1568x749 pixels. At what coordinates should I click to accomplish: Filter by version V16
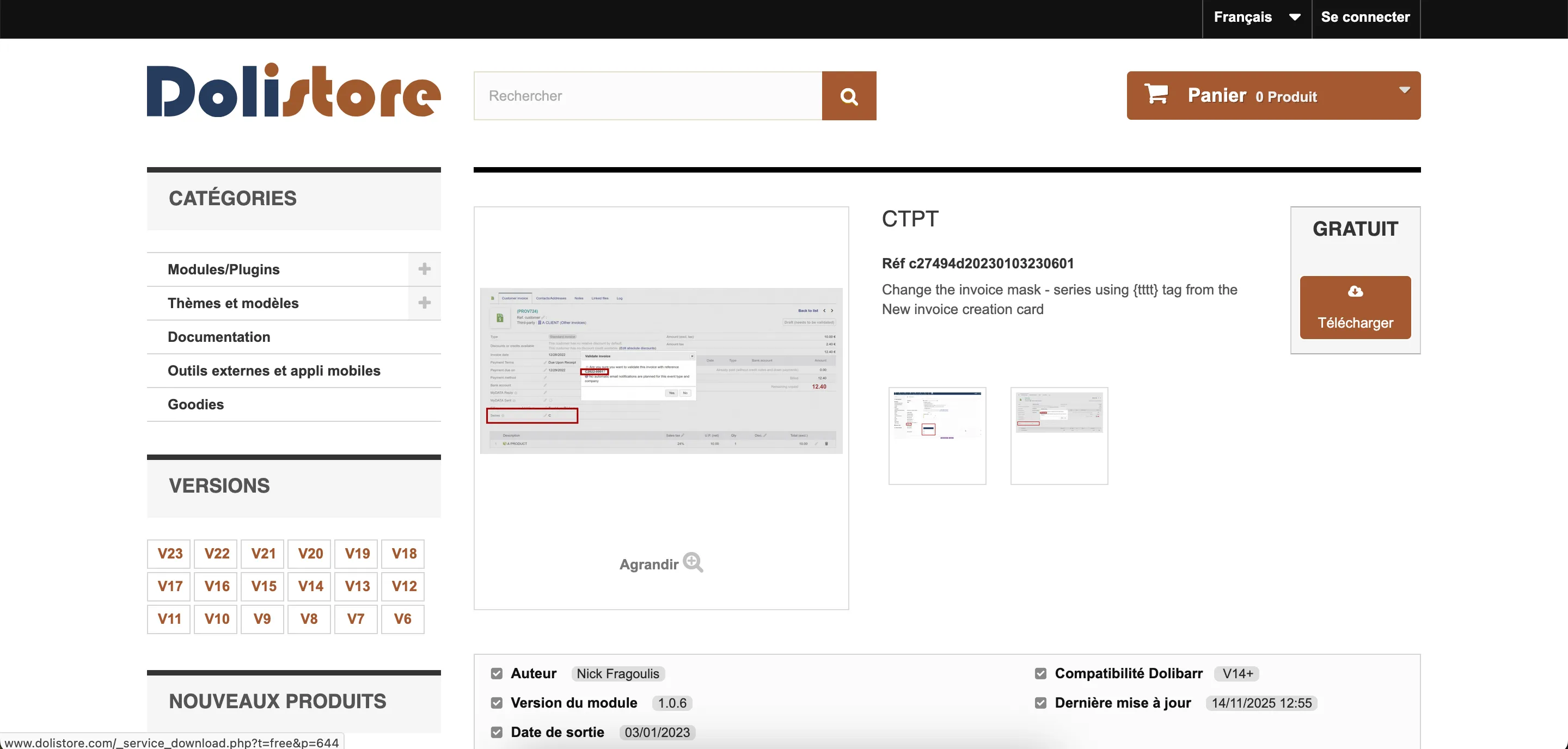click(x=216, y=587)
